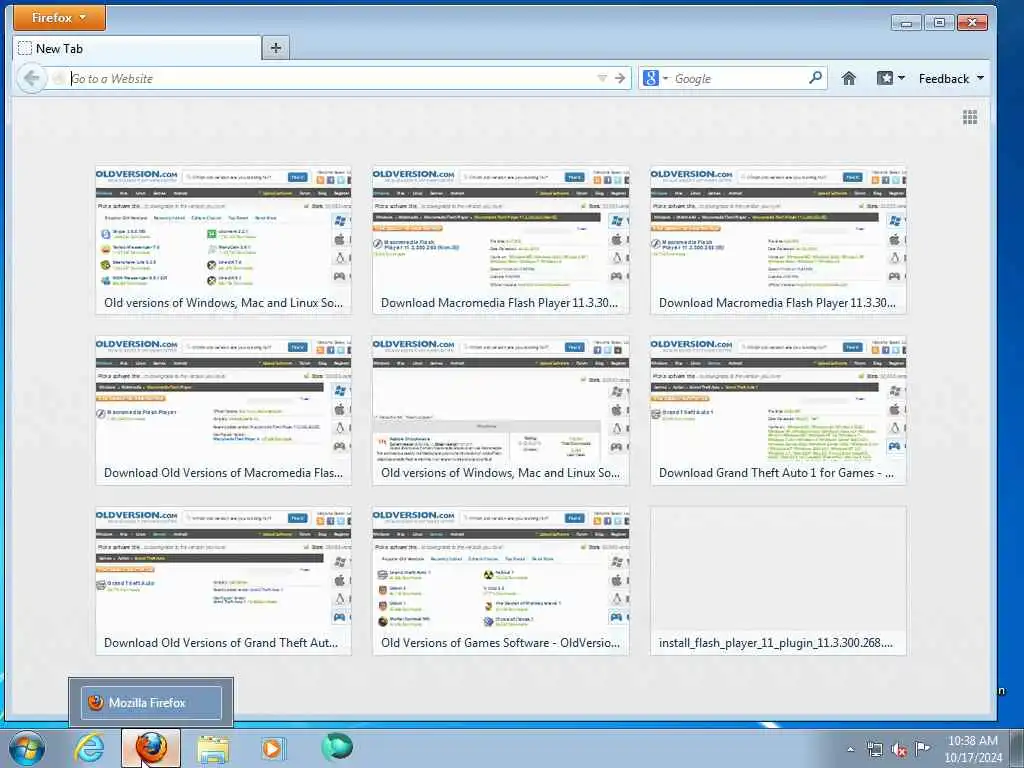This screenshot has height=768, width=1024.
Task: Click the Go arrow in the address bar
Action: pos(620,78)
